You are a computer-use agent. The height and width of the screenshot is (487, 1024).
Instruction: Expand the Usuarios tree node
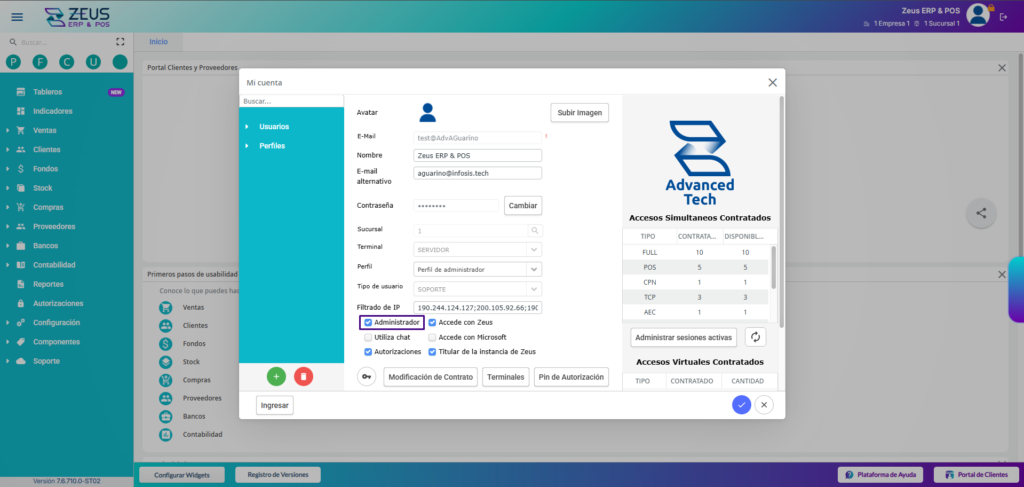247,127
